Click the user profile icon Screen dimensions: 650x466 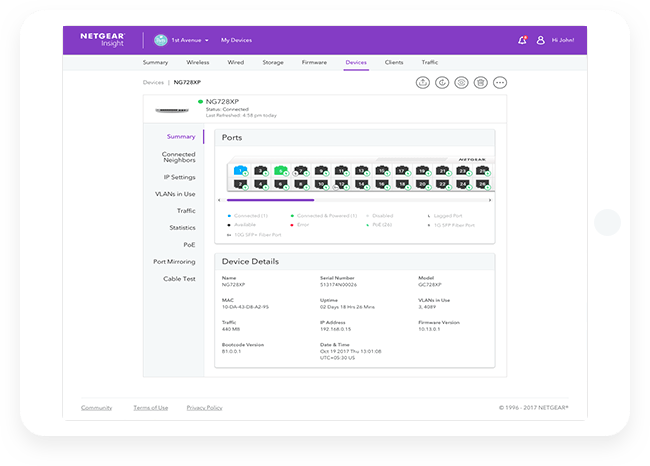[x=541, y=40]
